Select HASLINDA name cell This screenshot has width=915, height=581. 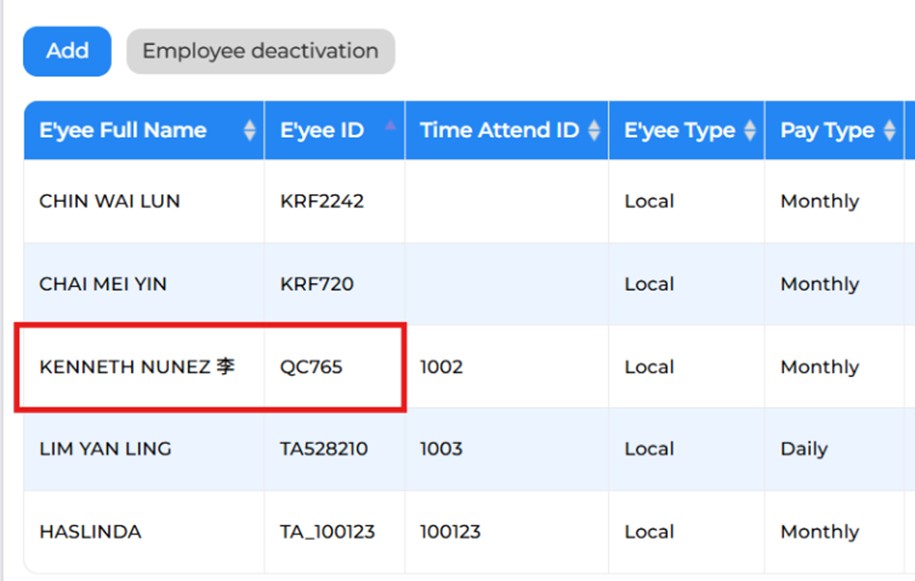pos(144,532)
